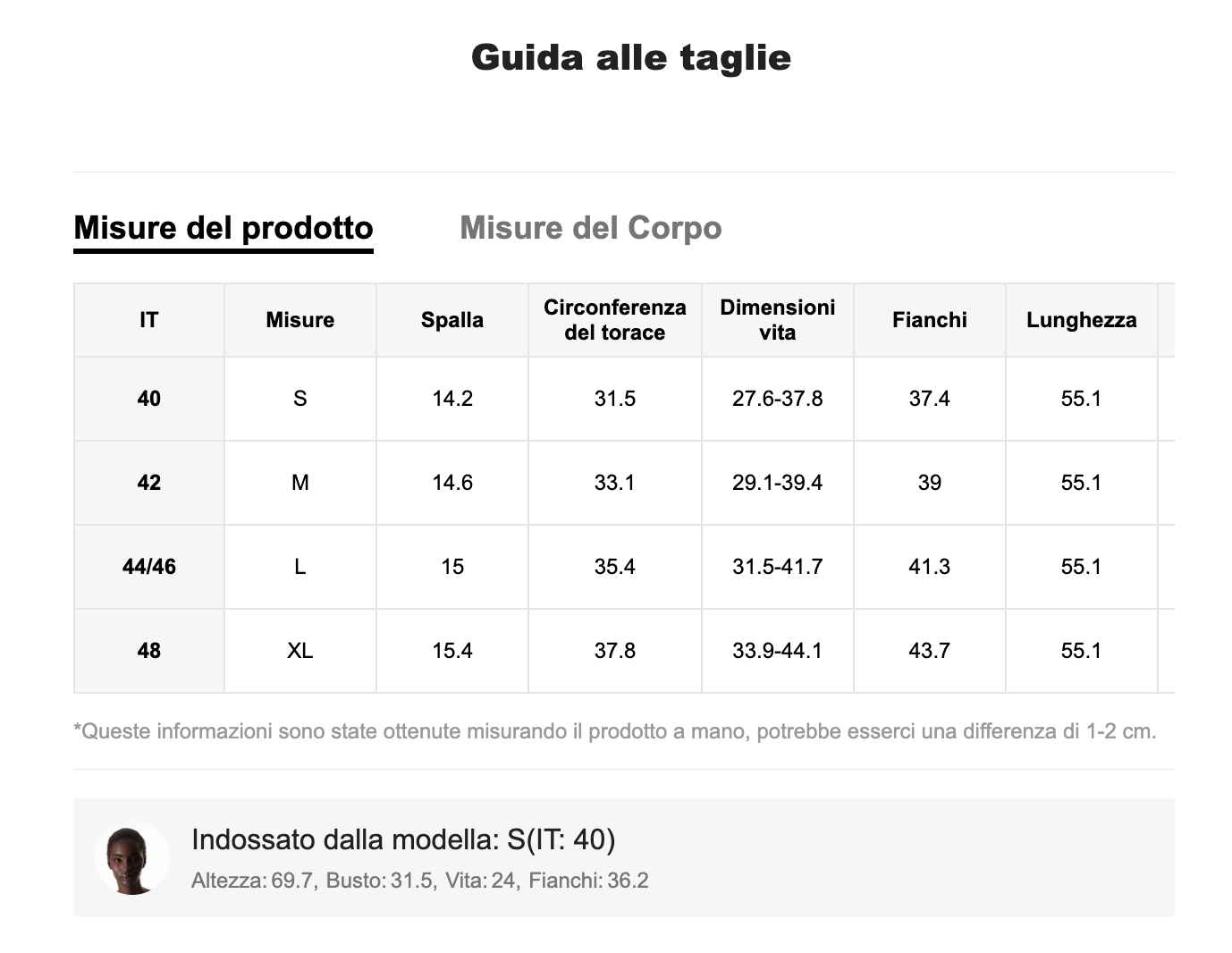Click the 27.6-37.8 waist value cell
Viewport: 1232px width, 953px height.
778,399
